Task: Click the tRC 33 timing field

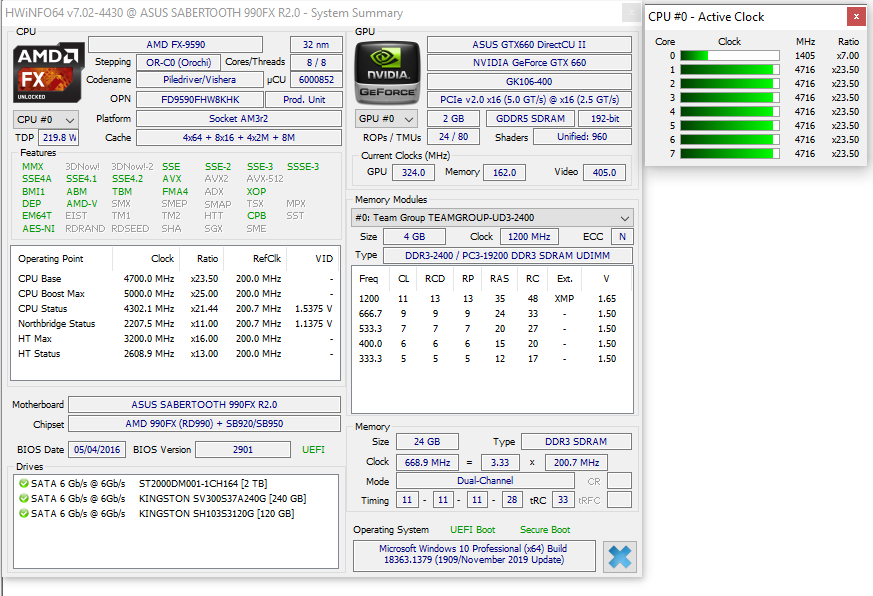Action: (x=563, y=500)
